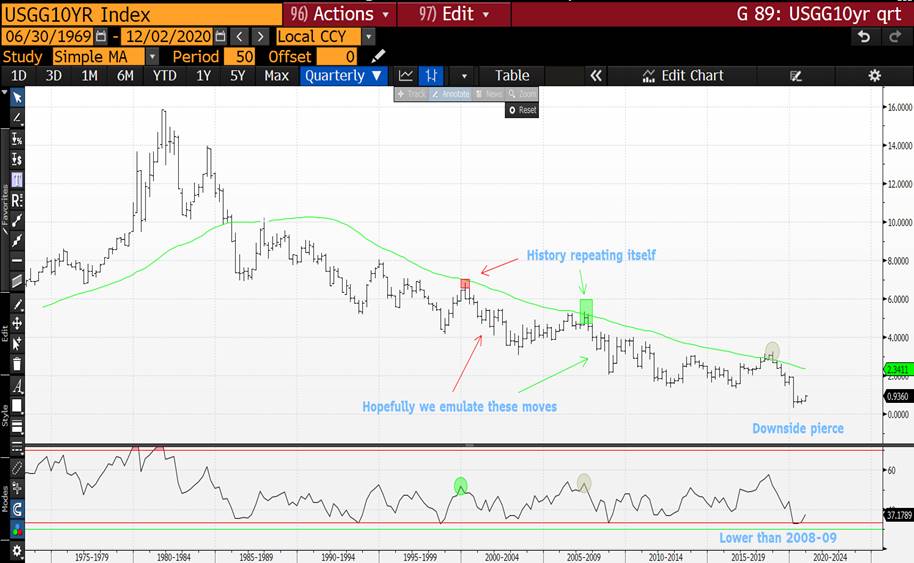Select the YTD range tab
The height and width of the screenshot is (563, 914).
pos(164,76)
